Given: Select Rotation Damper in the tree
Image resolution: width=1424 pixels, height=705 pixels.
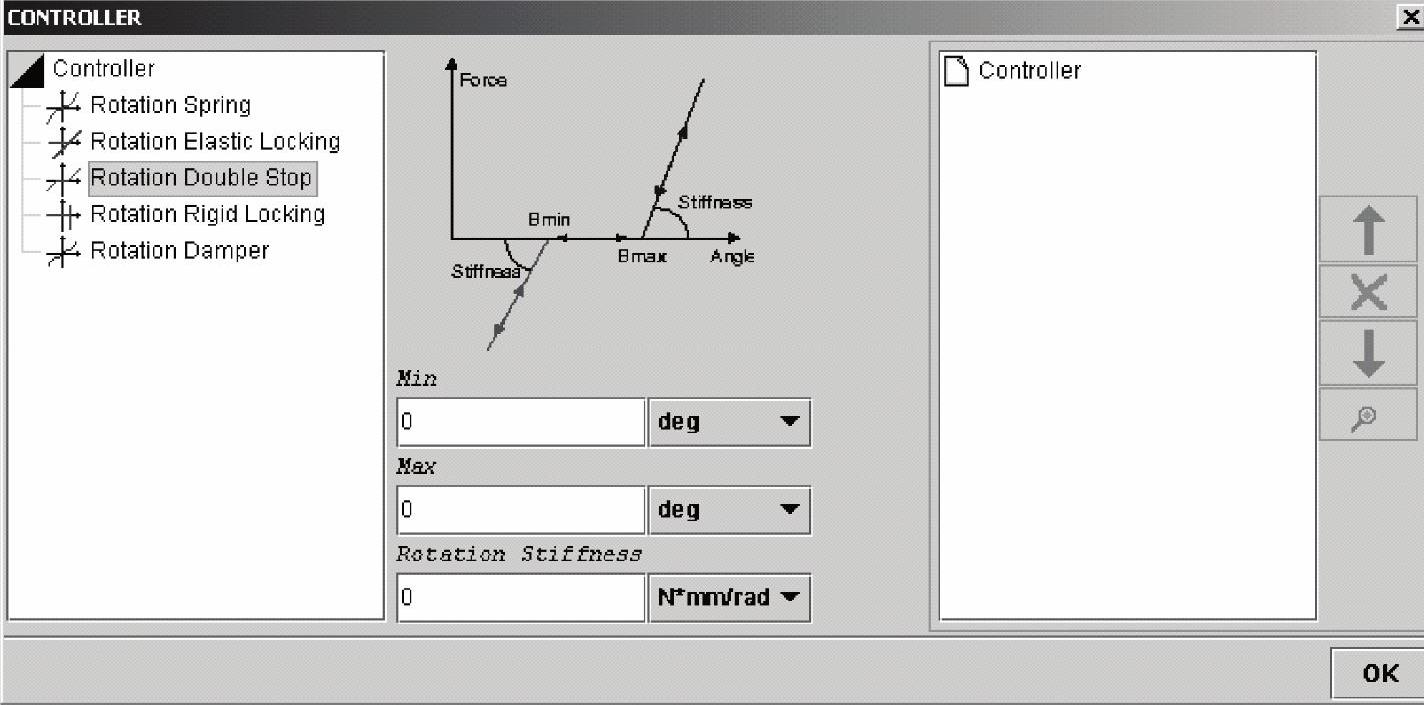Looking at the screenshot, I should click(179, 251).
